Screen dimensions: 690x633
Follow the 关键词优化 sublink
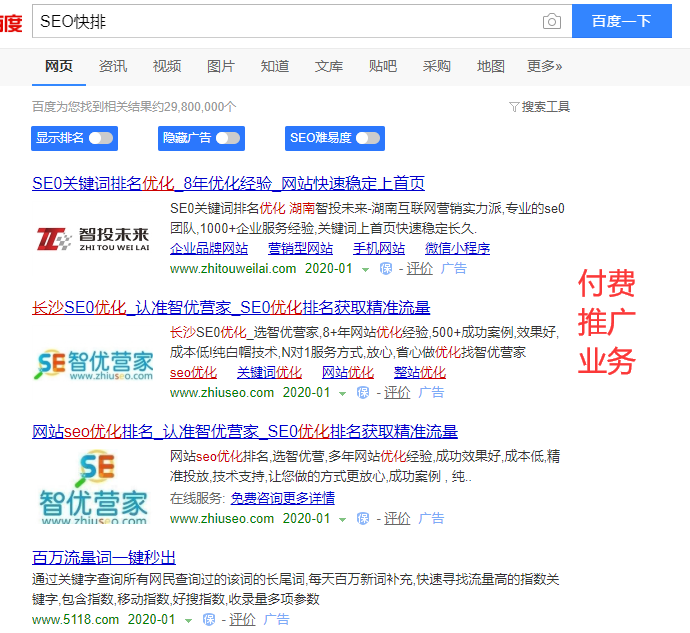269,372
